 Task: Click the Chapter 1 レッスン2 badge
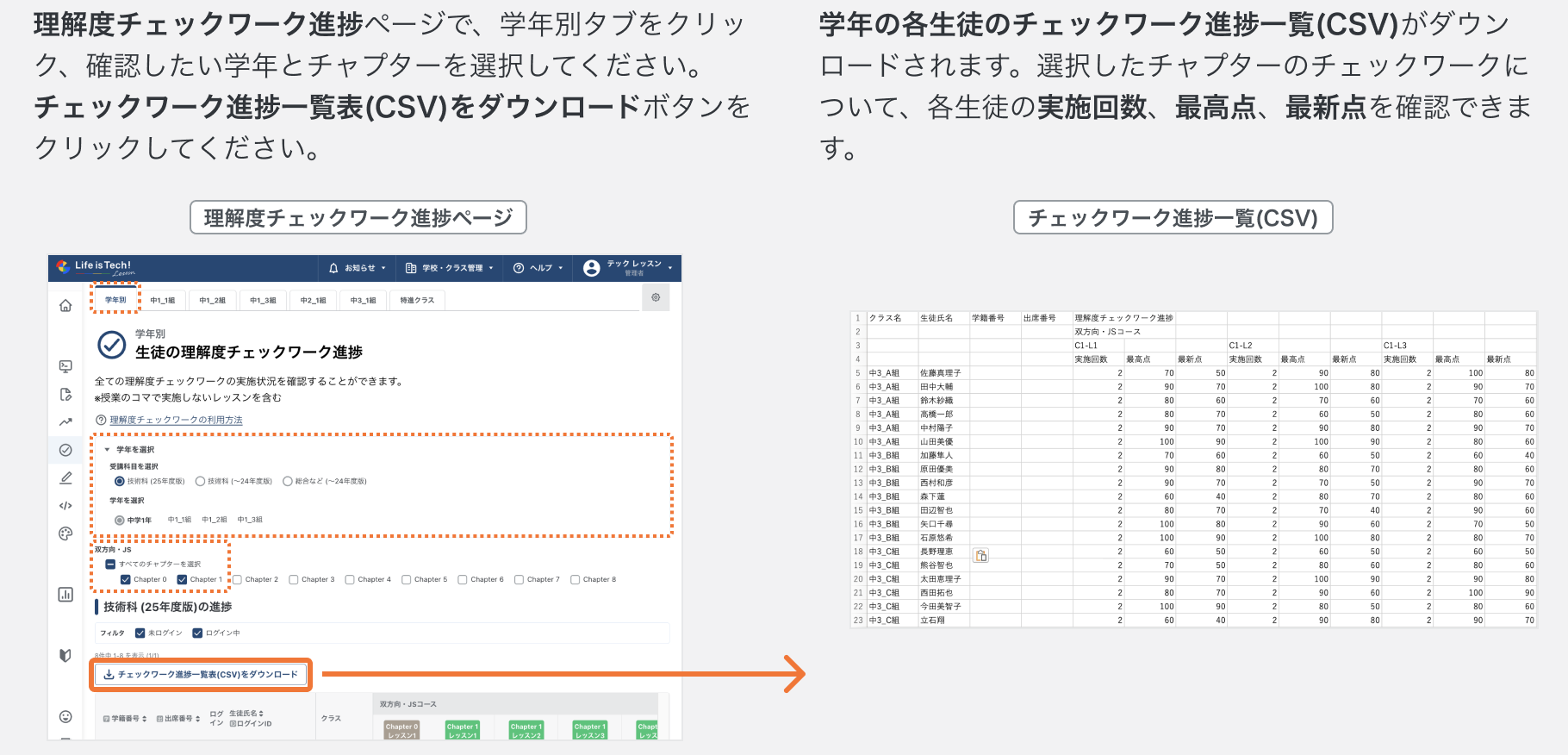click(x=526, y=730)
